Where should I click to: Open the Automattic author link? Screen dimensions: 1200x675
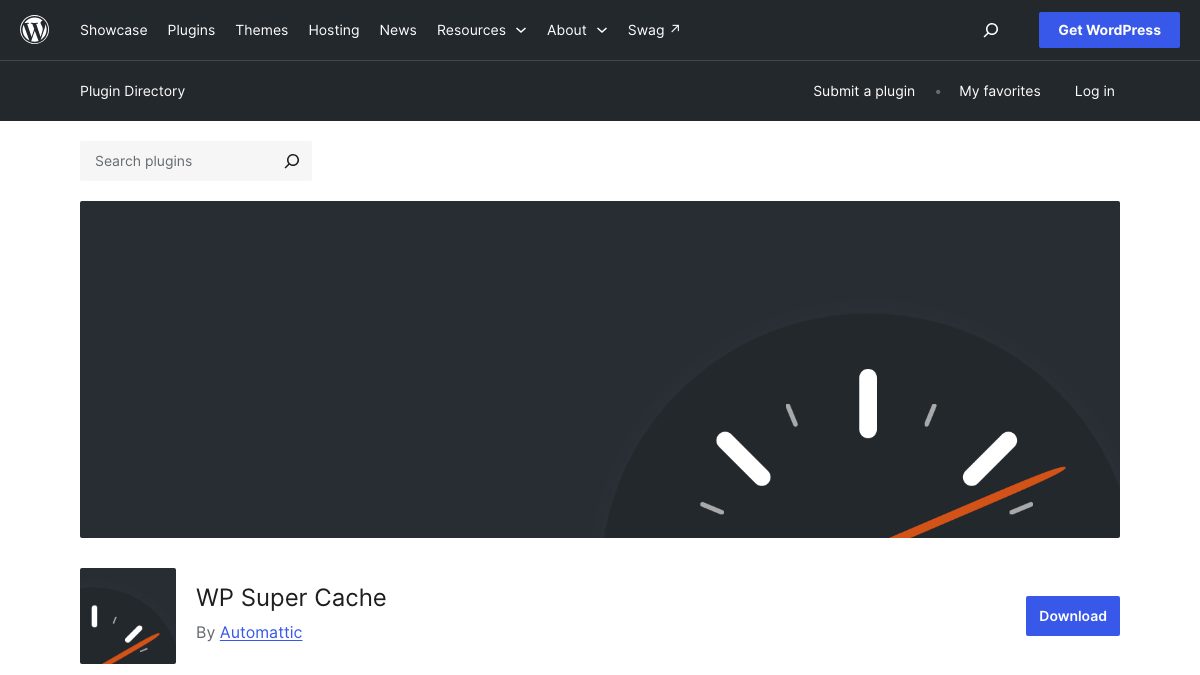point(261,632)
